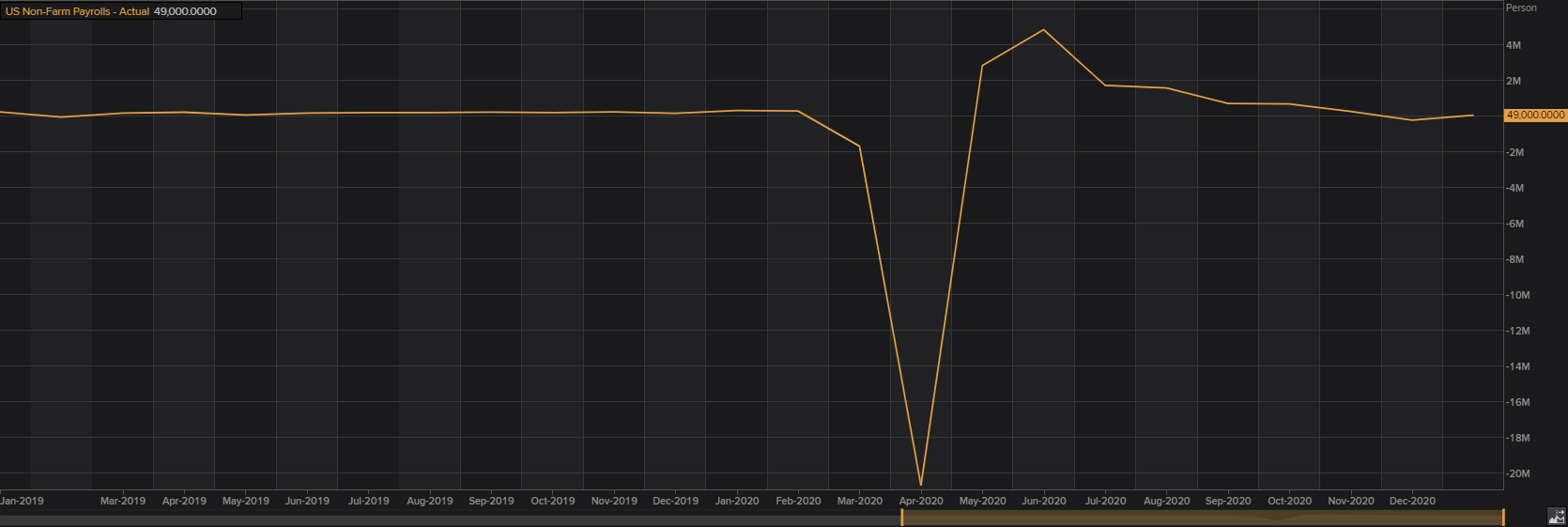The height and width of the screenshot is (527, 1568).
Task: Select the left handle of the range slider
Action: [x=901, y=517]
